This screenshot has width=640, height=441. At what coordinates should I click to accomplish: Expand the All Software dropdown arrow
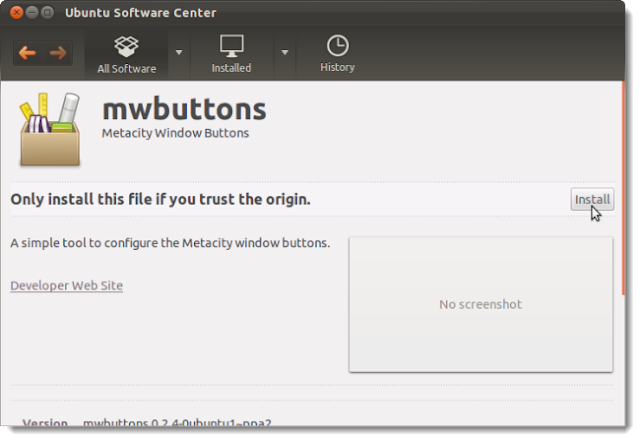tap(179, 52)
